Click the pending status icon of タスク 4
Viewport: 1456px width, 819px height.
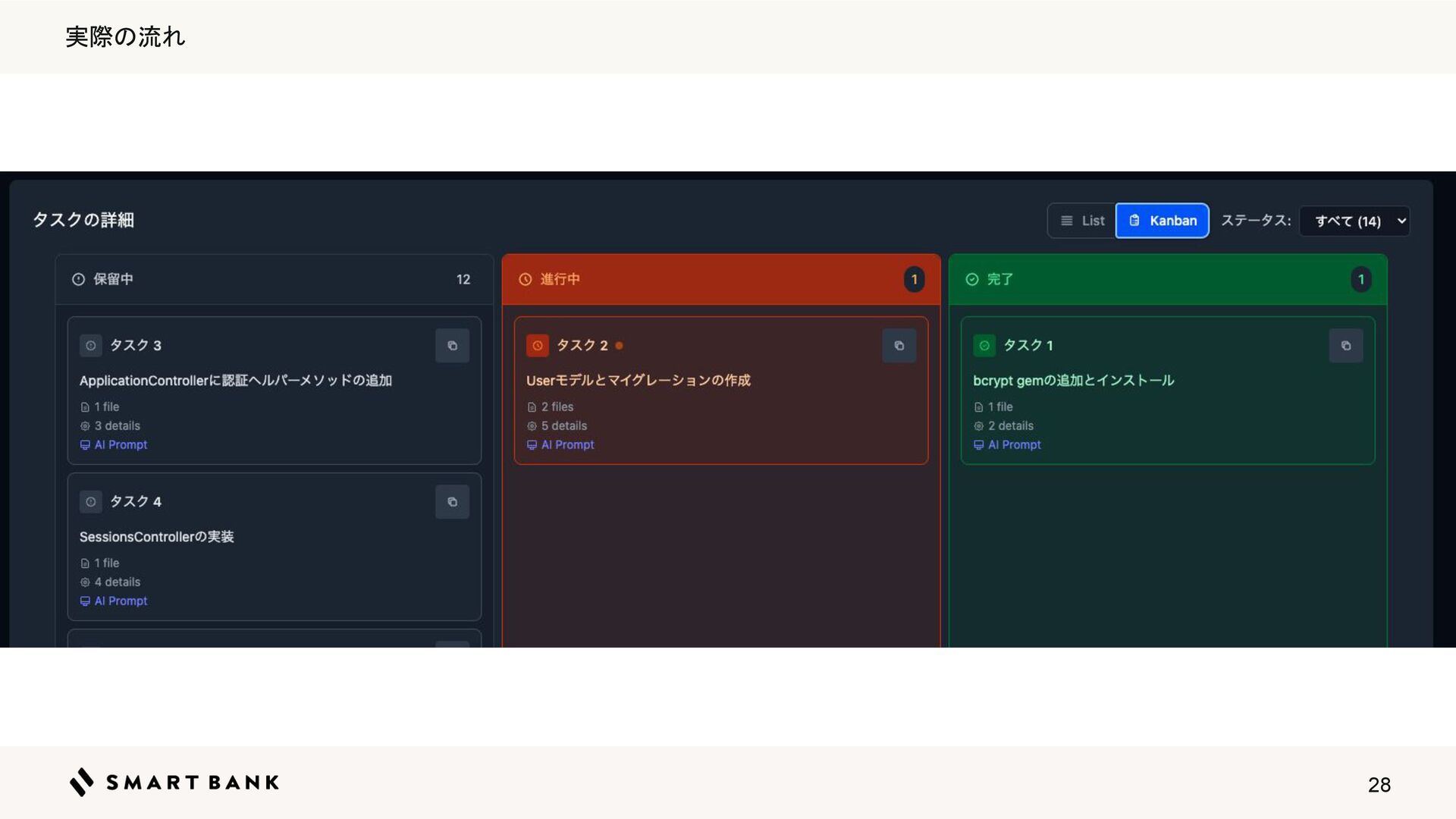(x=91, y=502)
